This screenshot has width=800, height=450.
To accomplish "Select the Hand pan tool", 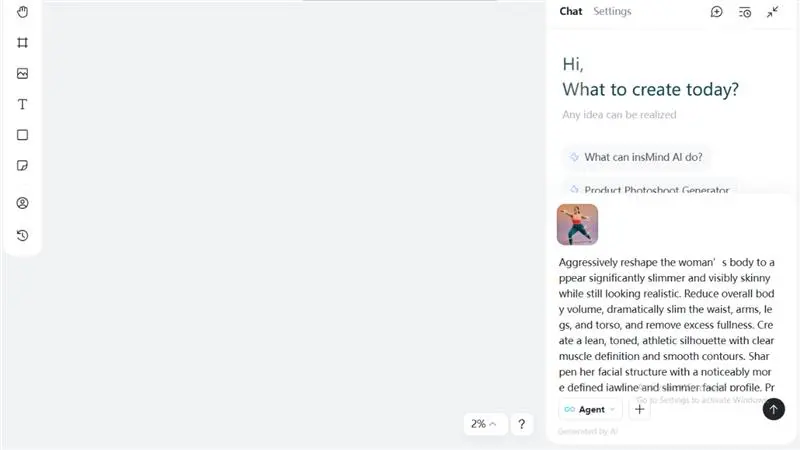I will [22, 12].
